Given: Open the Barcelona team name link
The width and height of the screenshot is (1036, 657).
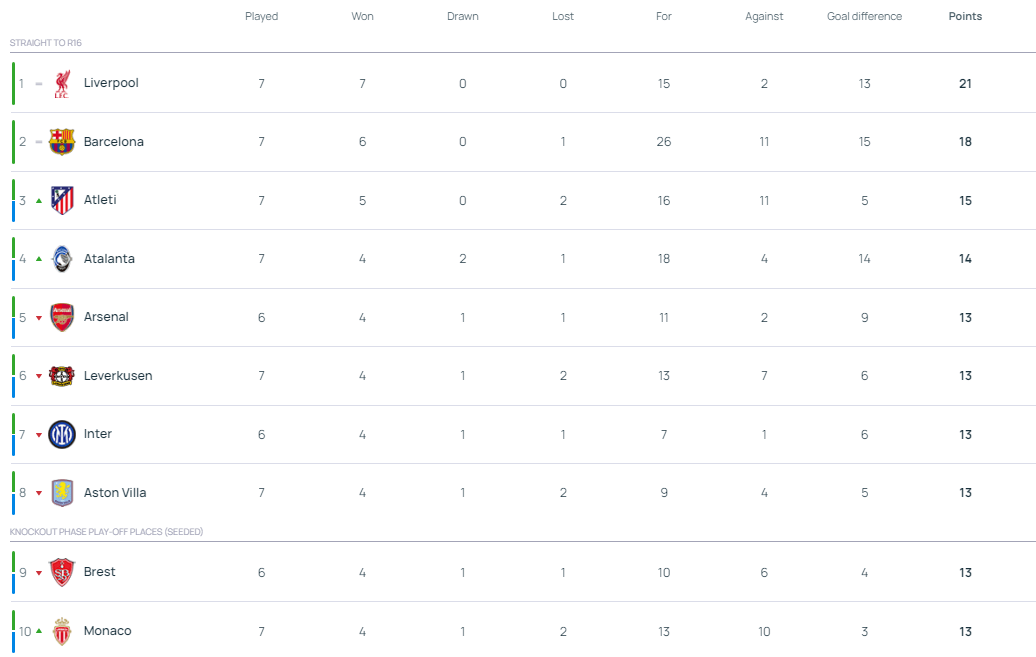Looking at the screenshot, I should tap(114, 142).
